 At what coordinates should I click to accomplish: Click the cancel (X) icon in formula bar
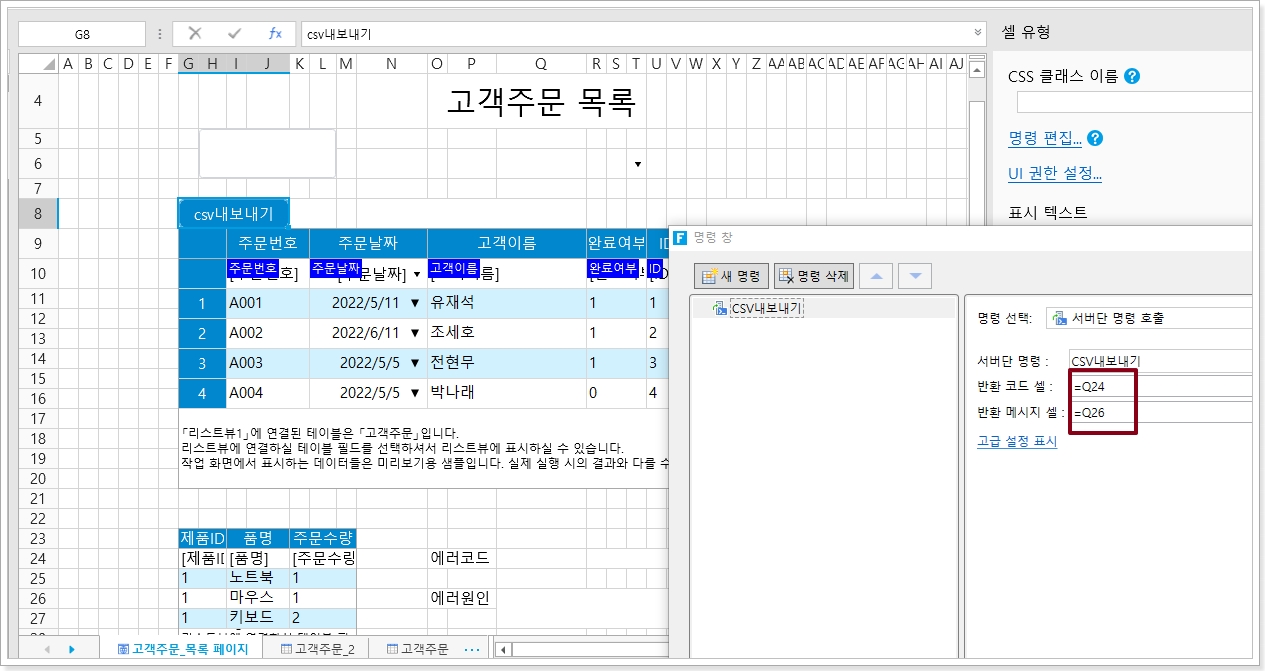pyautogui.click(x=195, y=34)
